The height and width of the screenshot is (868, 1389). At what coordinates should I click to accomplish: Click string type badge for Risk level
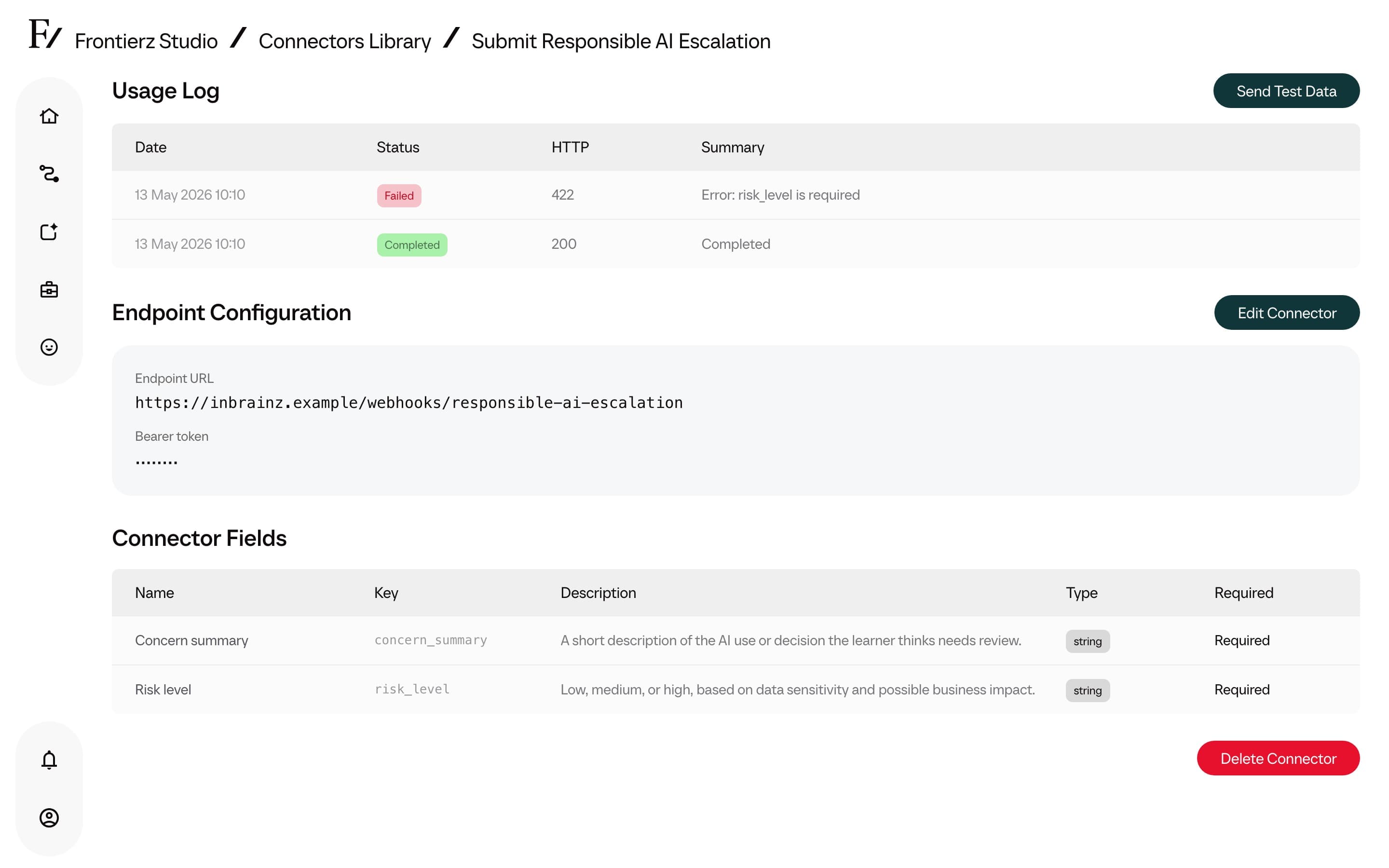[1087, 691]
